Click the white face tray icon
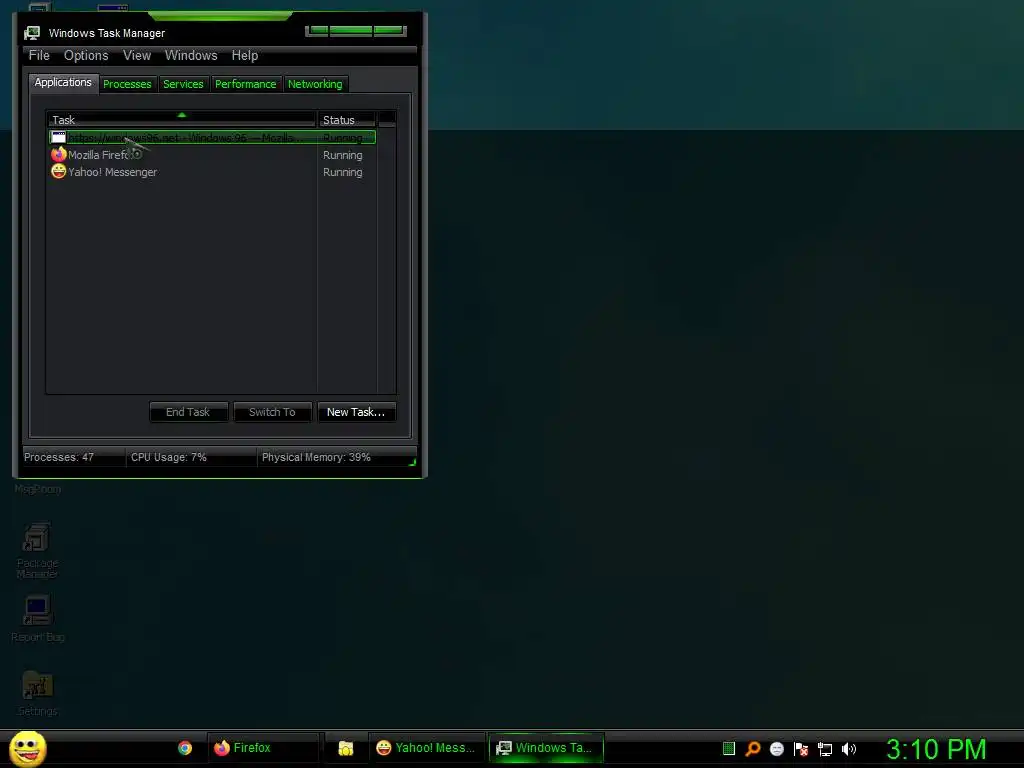 (776, 749)
